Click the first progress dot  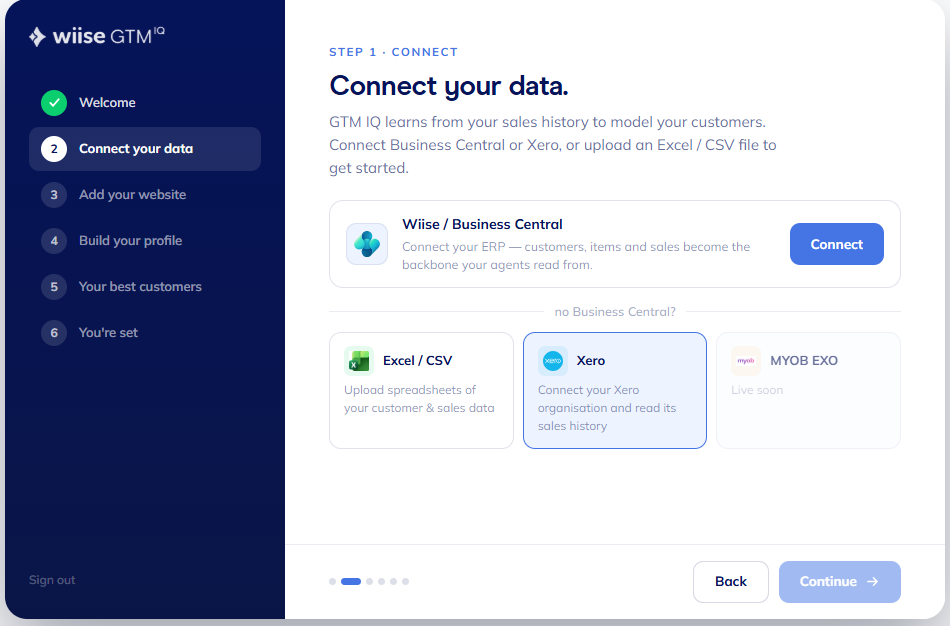332,582
